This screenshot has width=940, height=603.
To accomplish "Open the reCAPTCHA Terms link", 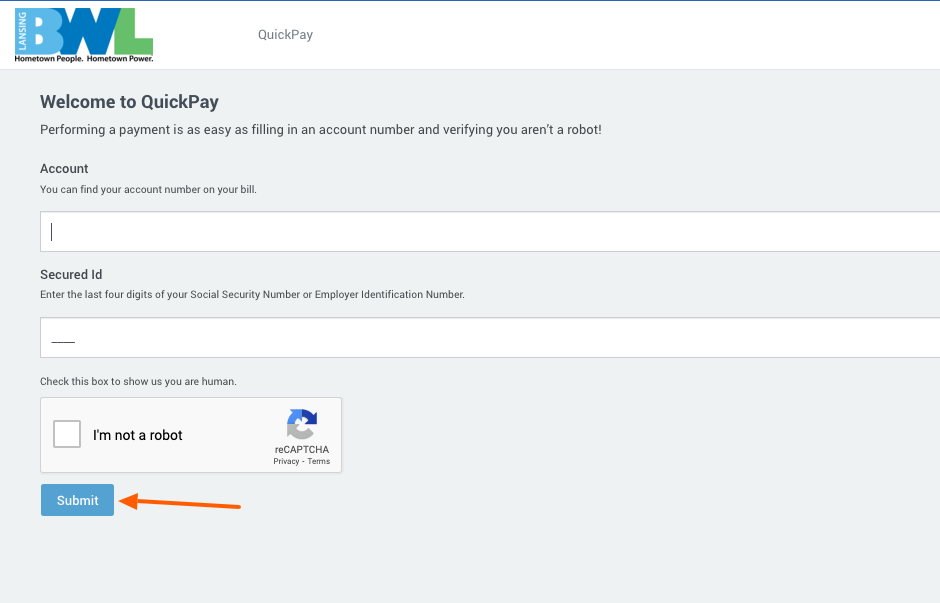I will 319,462.
